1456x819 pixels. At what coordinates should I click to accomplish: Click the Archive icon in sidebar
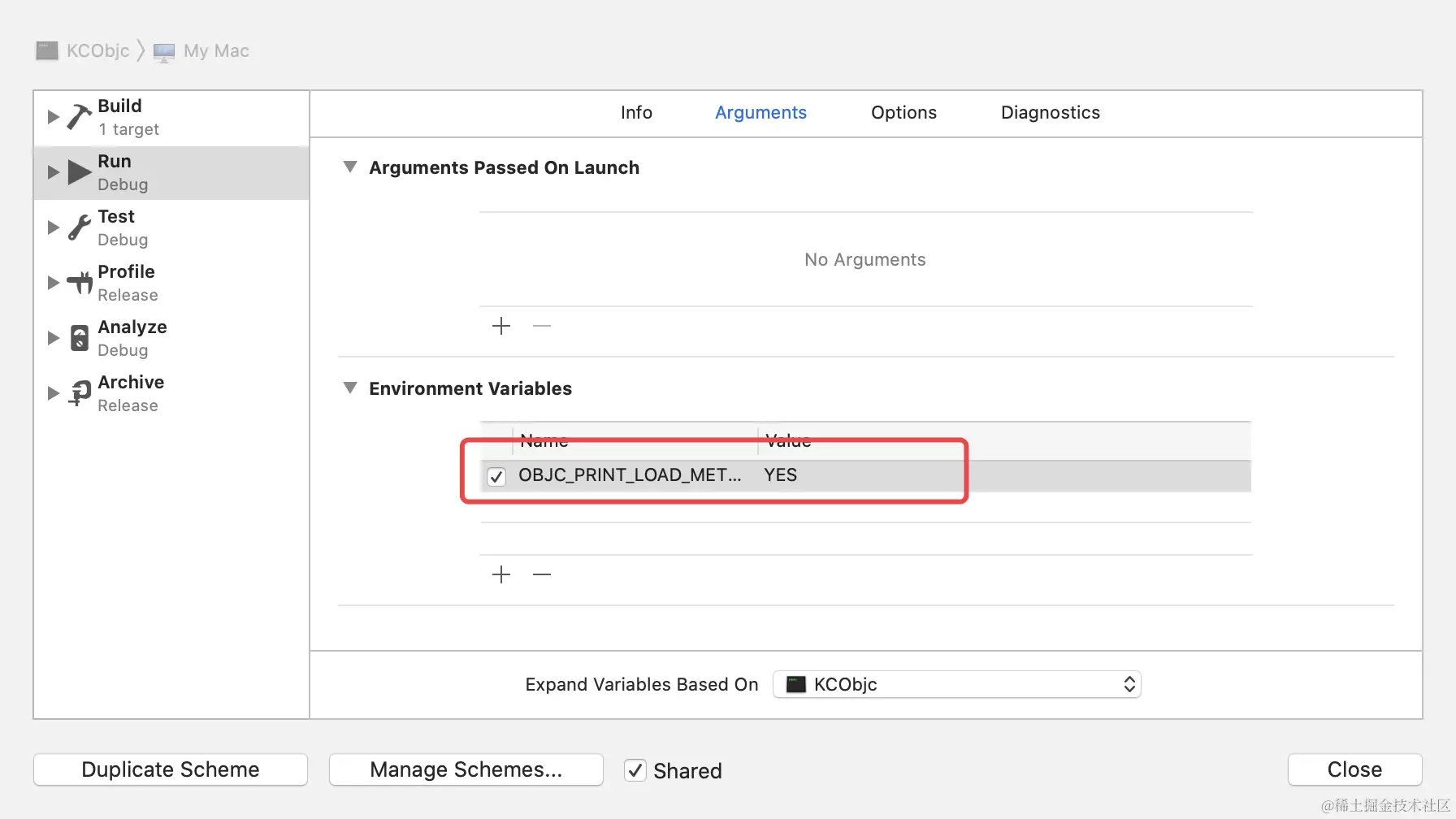79,393
